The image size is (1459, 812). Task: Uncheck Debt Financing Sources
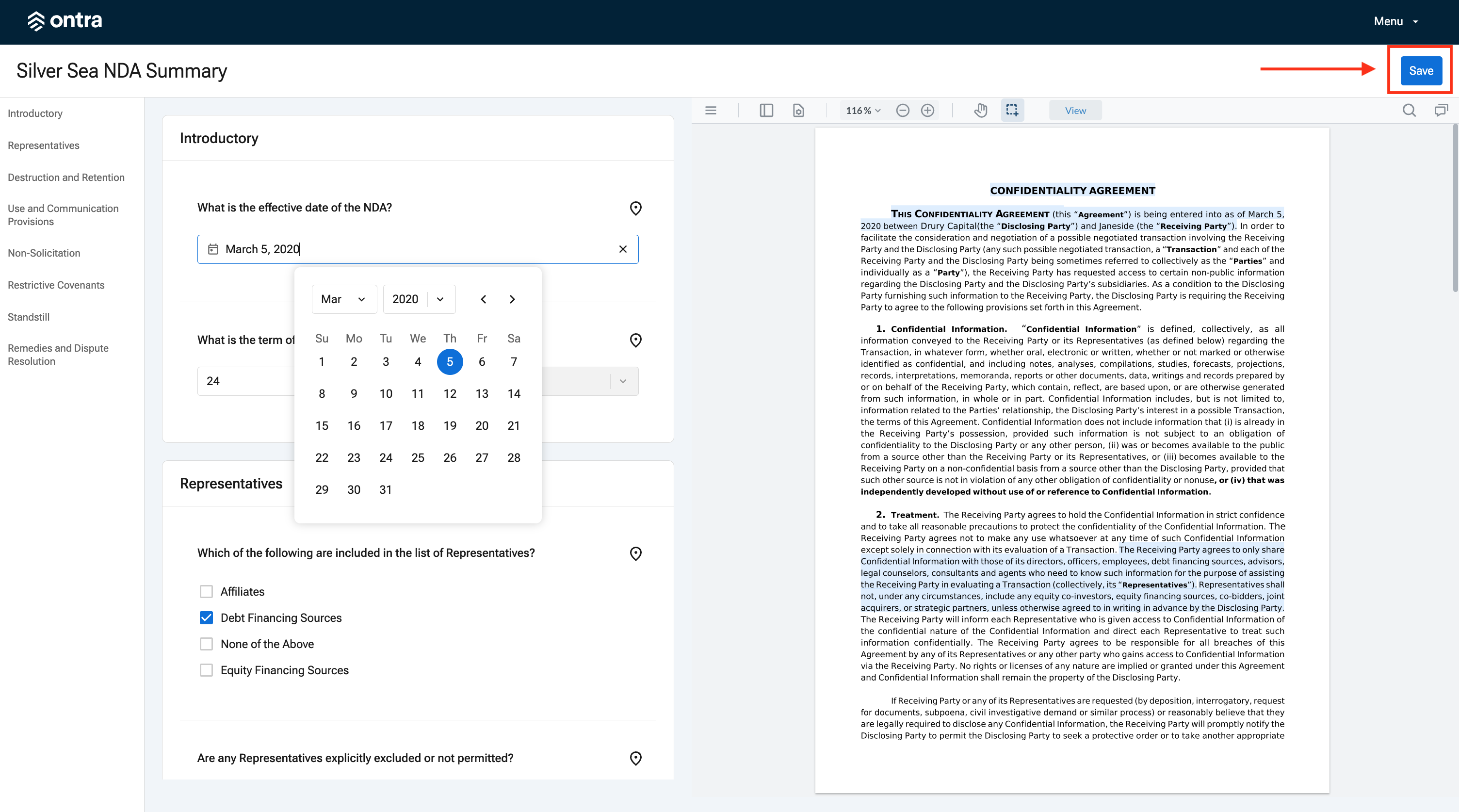tap(206, 617)
